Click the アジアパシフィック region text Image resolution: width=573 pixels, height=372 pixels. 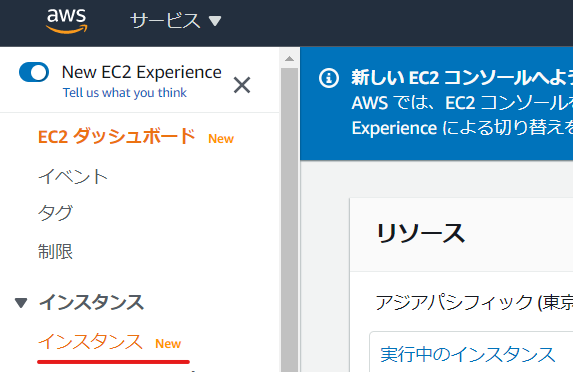pyautogui.click(x=474, y=303)
